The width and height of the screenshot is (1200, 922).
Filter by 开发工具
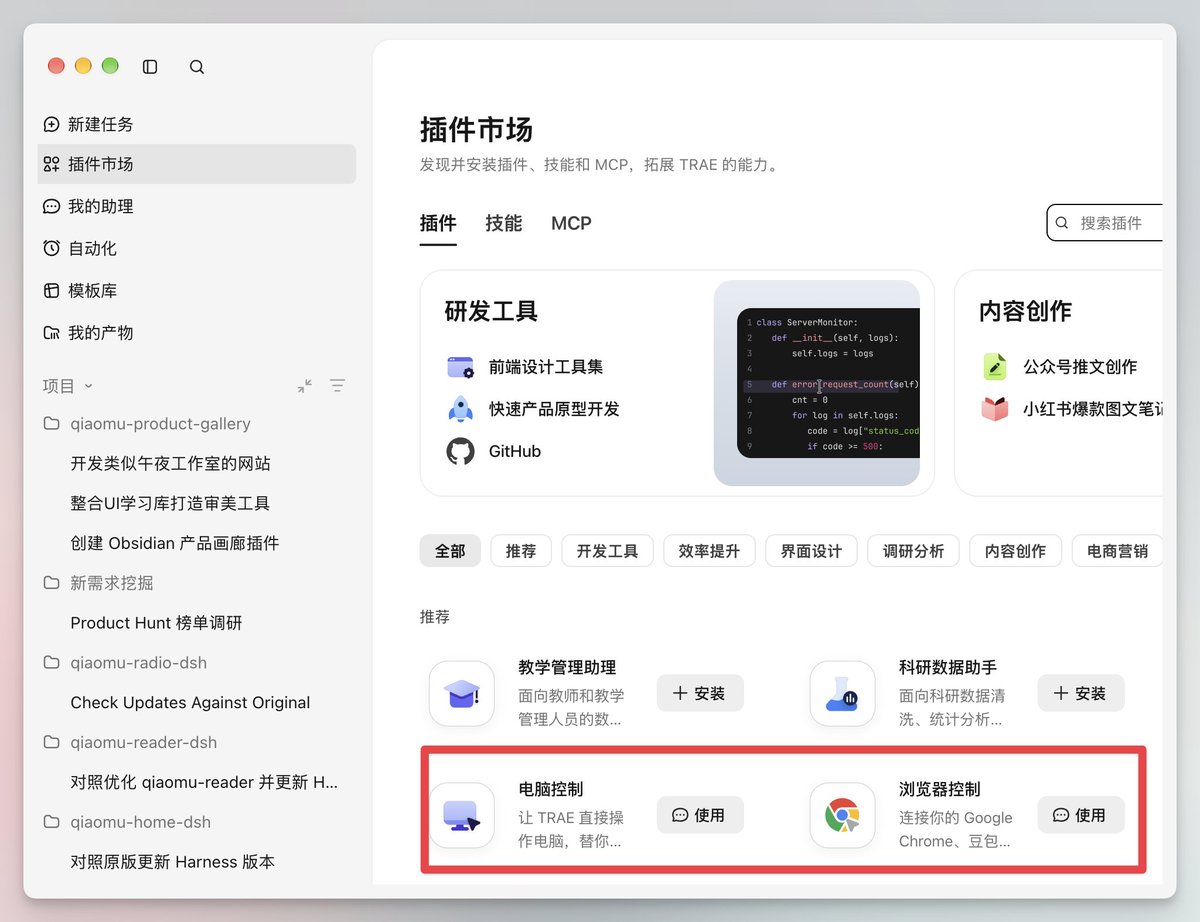(607, 551)
